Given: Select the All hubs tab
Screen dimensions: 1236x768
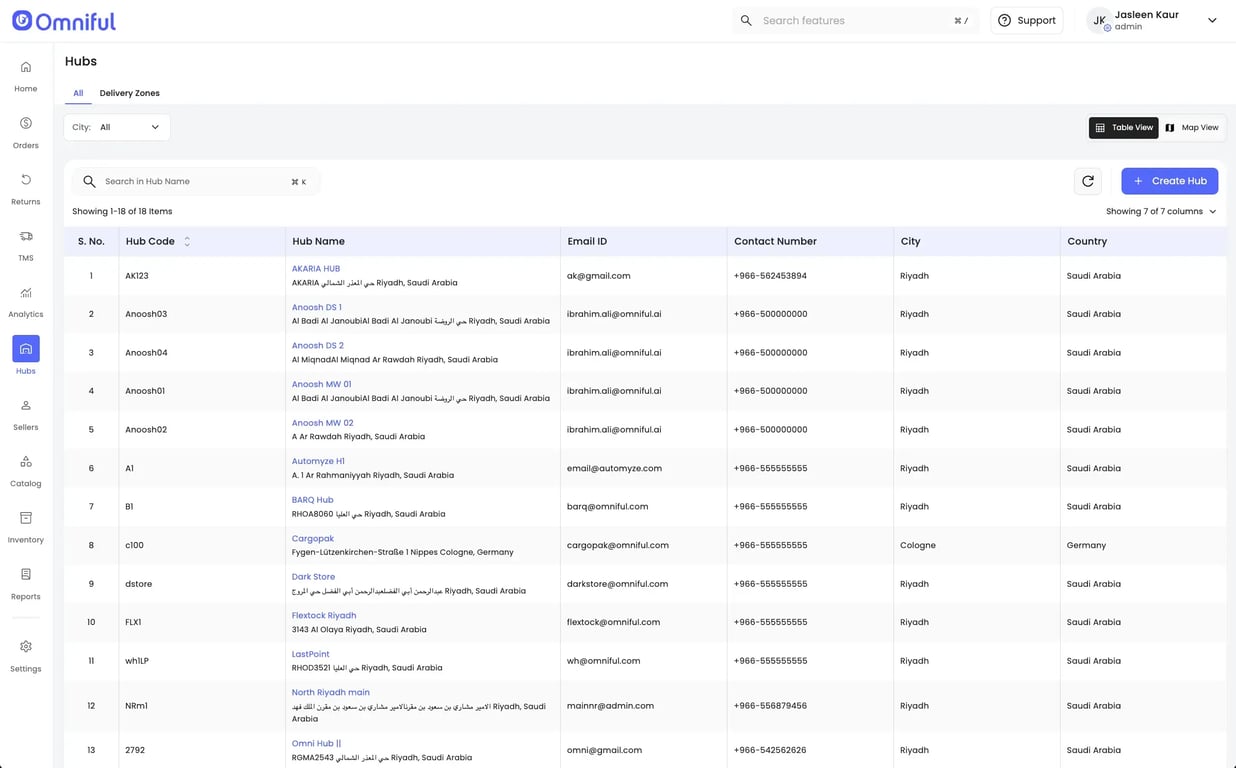Looking at the screenshot, I should click(x=78, y=93).
